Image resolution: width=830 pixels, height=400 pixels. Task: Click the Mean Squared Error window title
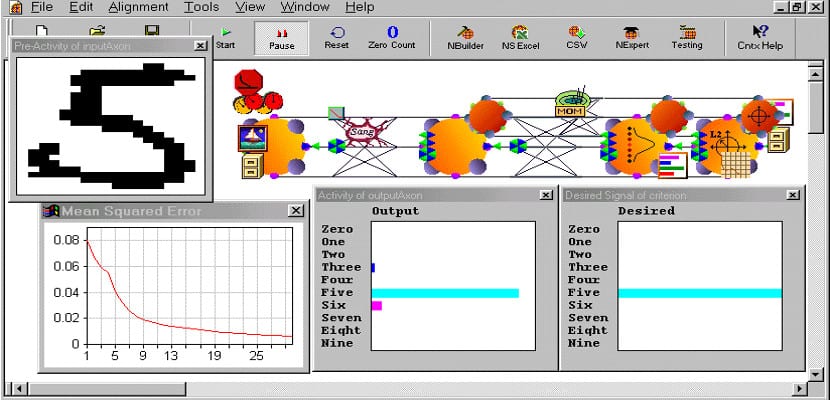coord(132,212)
